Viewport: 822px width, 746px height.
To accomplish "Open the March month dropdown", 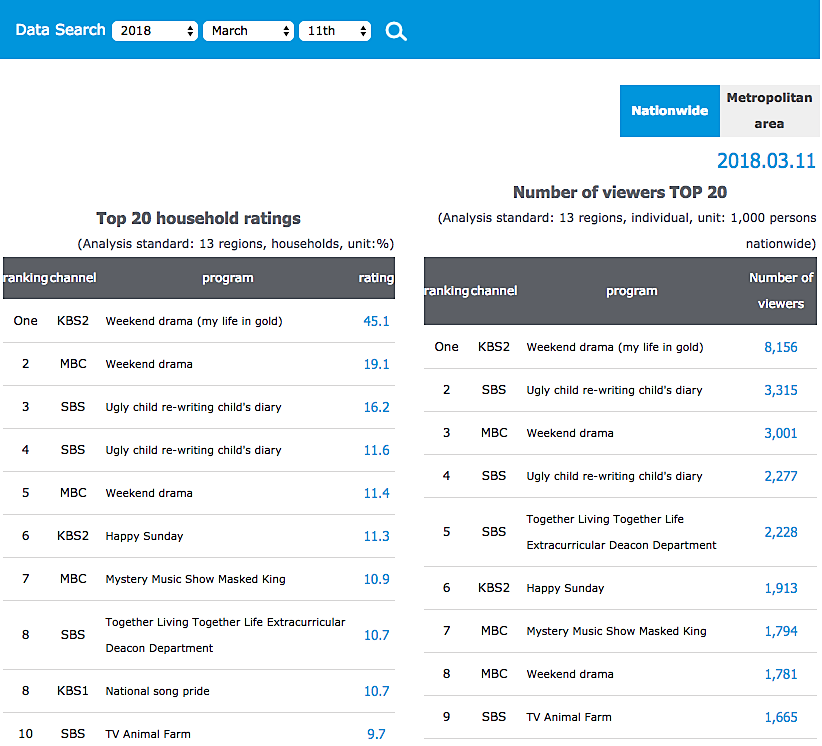I will click(248, 31).
